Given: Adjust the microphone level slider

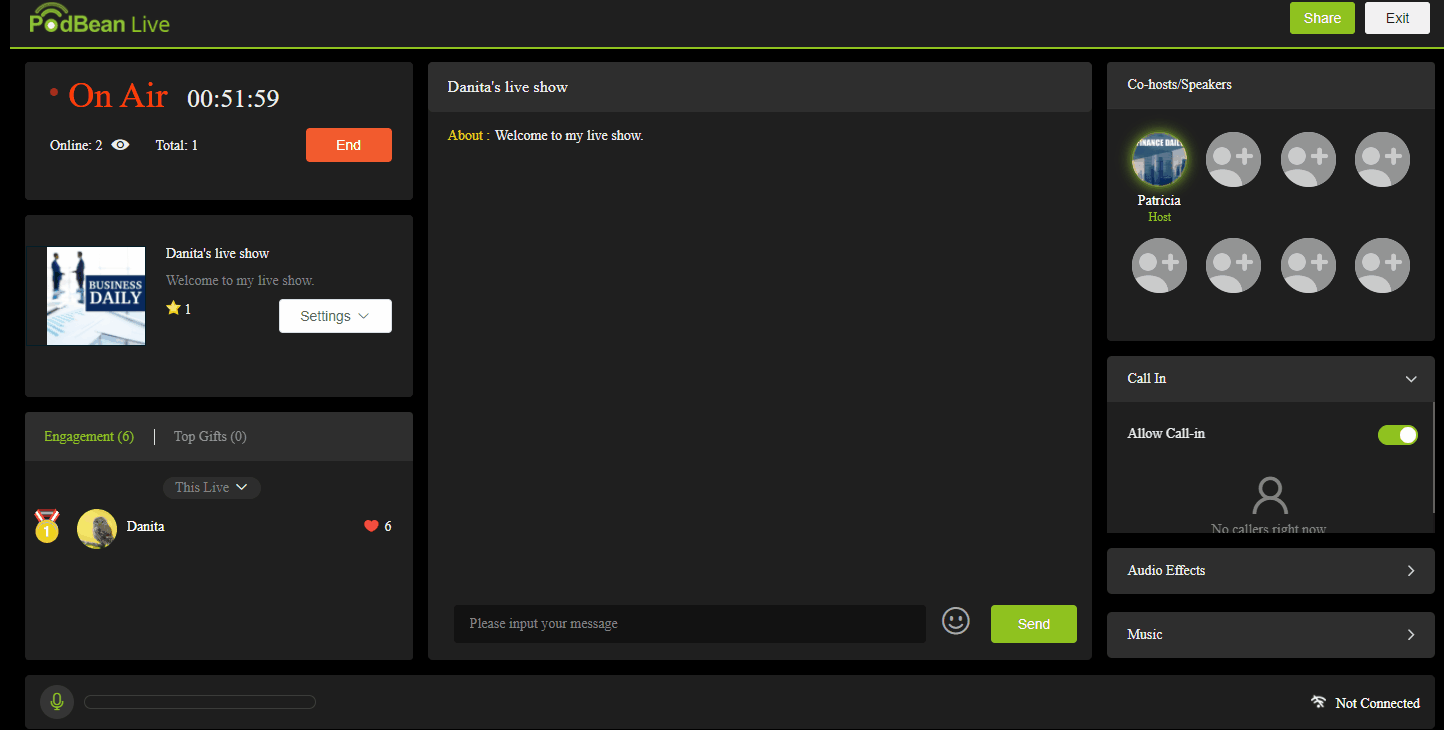Looking at the screenshot, I should (199, 701).
